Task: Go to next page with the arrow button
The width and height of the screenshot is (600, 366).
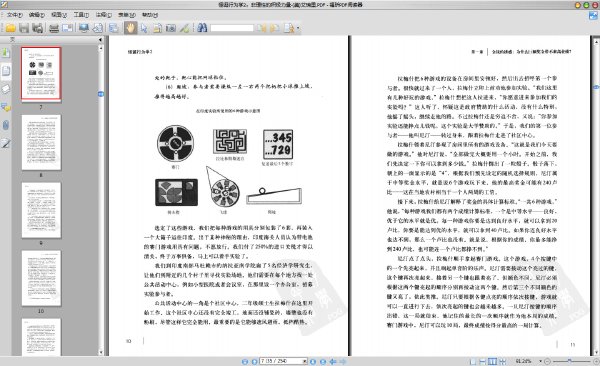Action: click(313, 361)
